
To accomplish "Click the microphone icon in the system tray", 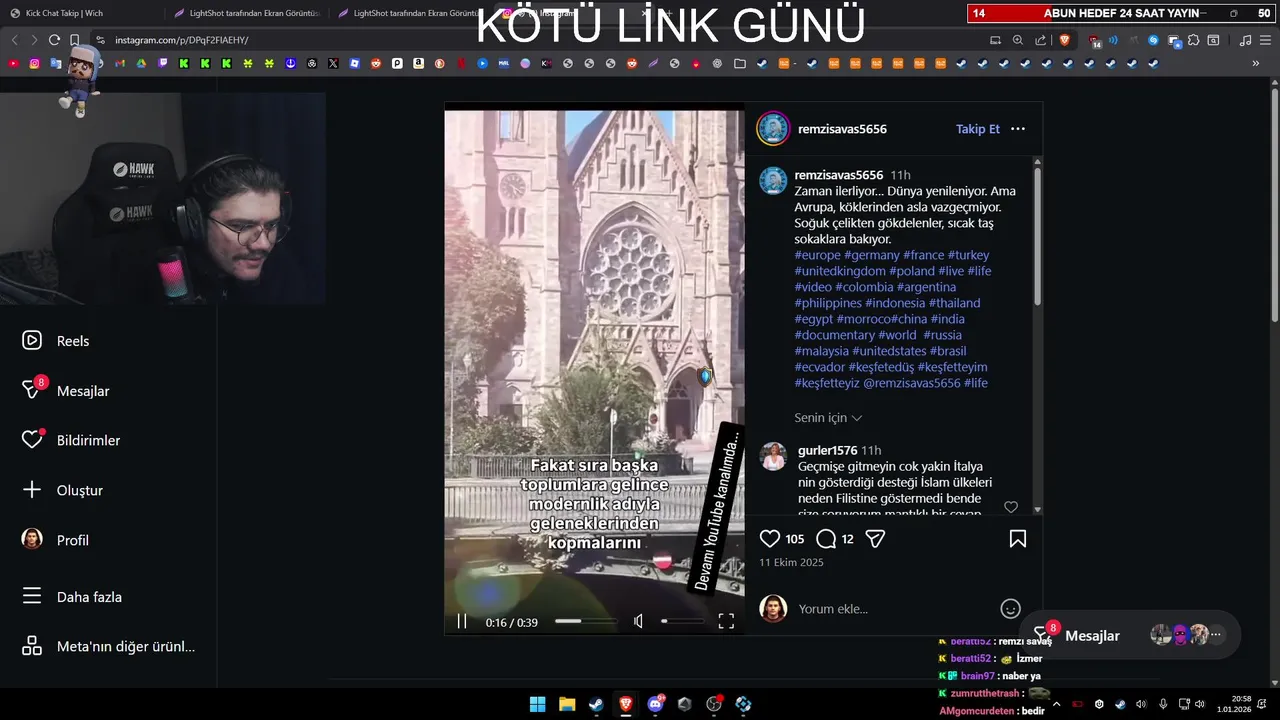I will pos(1162,704).
